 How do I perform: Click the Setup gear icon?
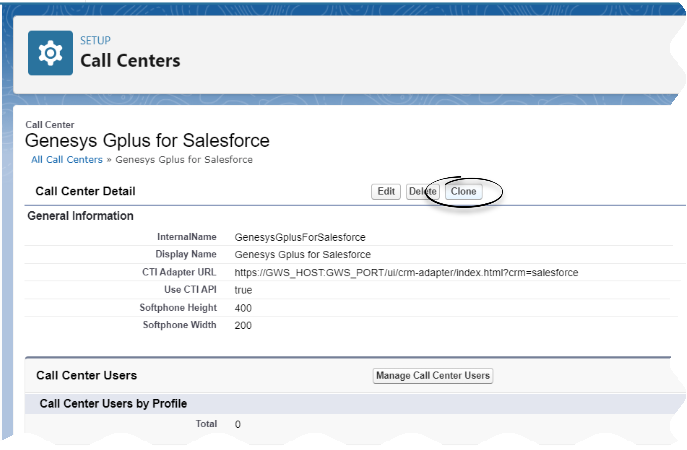[50, 54]
